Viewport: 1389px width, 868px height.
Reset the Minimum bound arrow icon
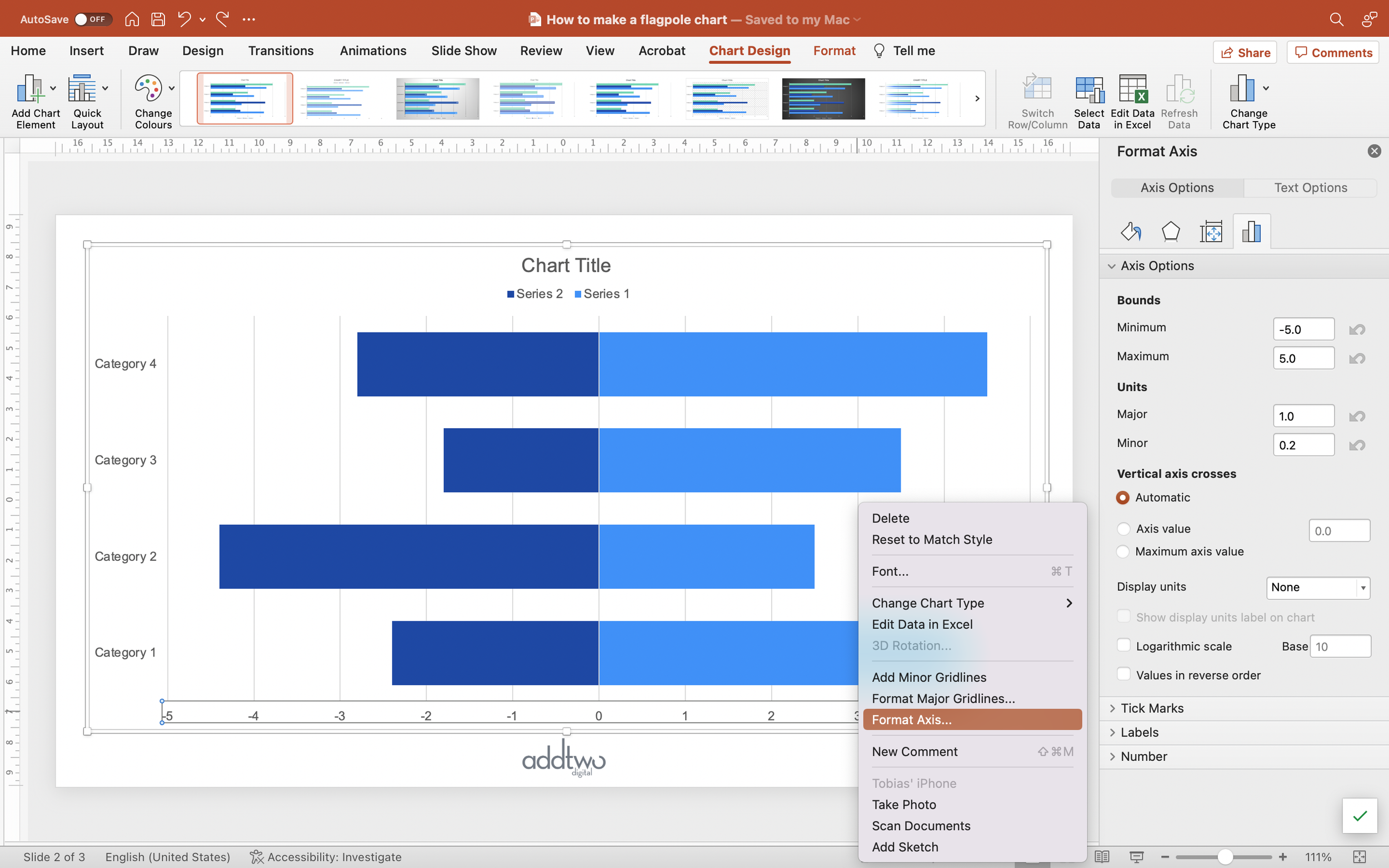coord(1357,329)
